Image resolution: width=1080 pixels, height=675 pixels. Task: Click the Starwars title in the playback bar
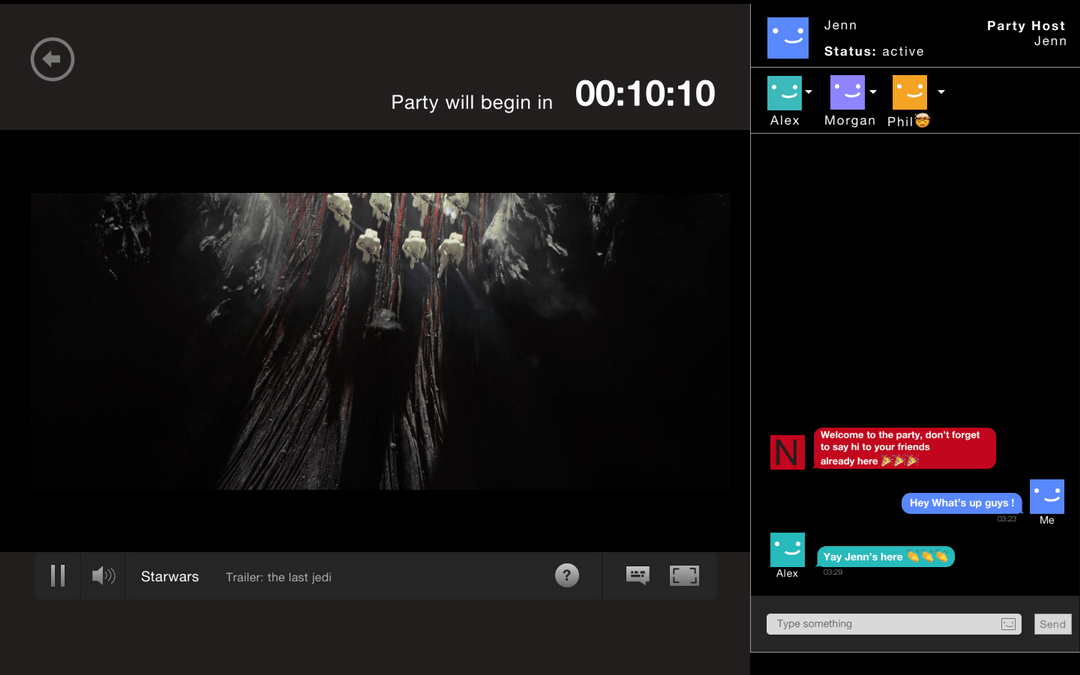169,576
